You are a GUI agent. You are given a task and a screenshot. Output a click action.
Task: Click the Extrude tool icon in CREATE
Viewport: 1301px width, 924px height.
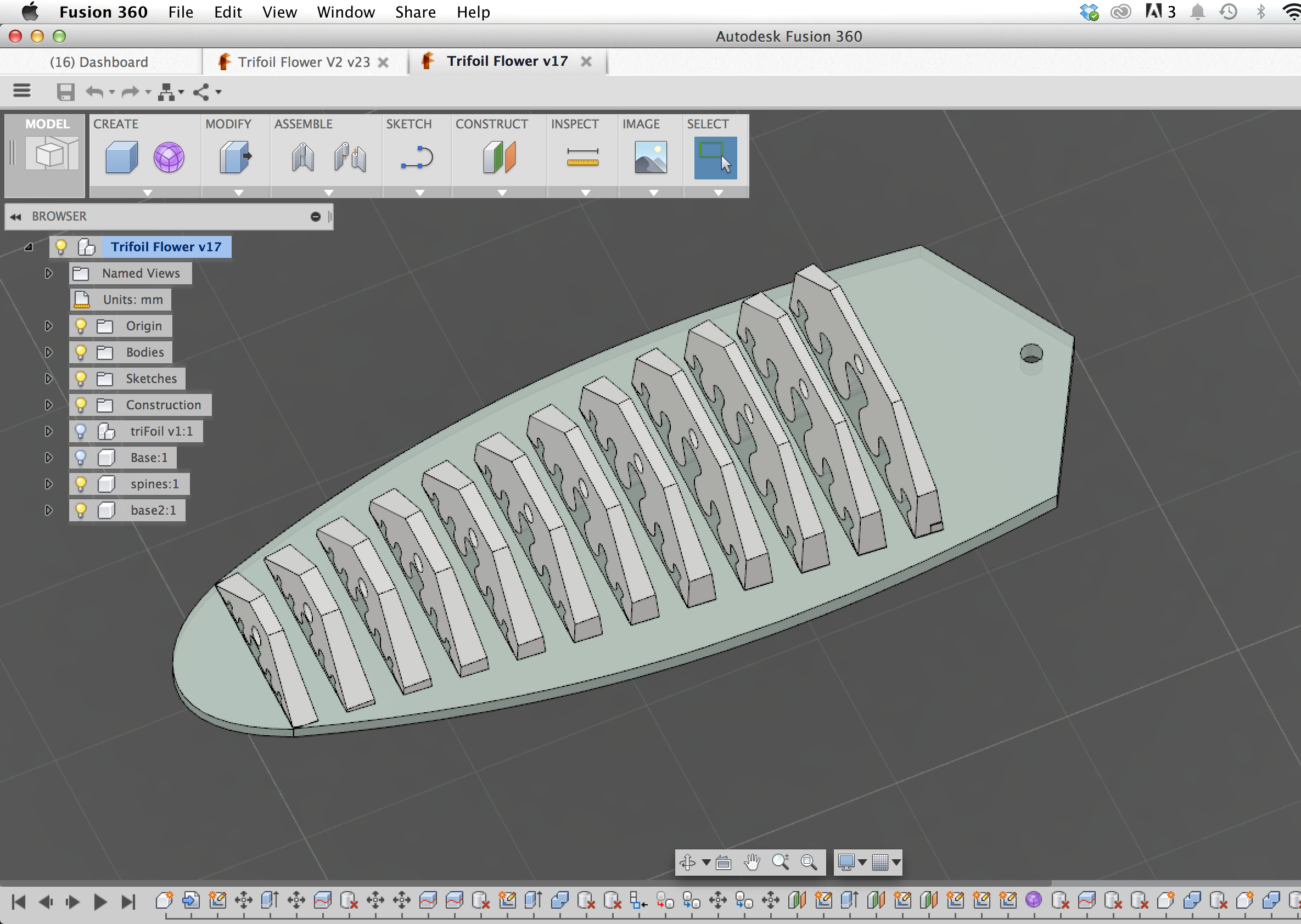[120, 157]
